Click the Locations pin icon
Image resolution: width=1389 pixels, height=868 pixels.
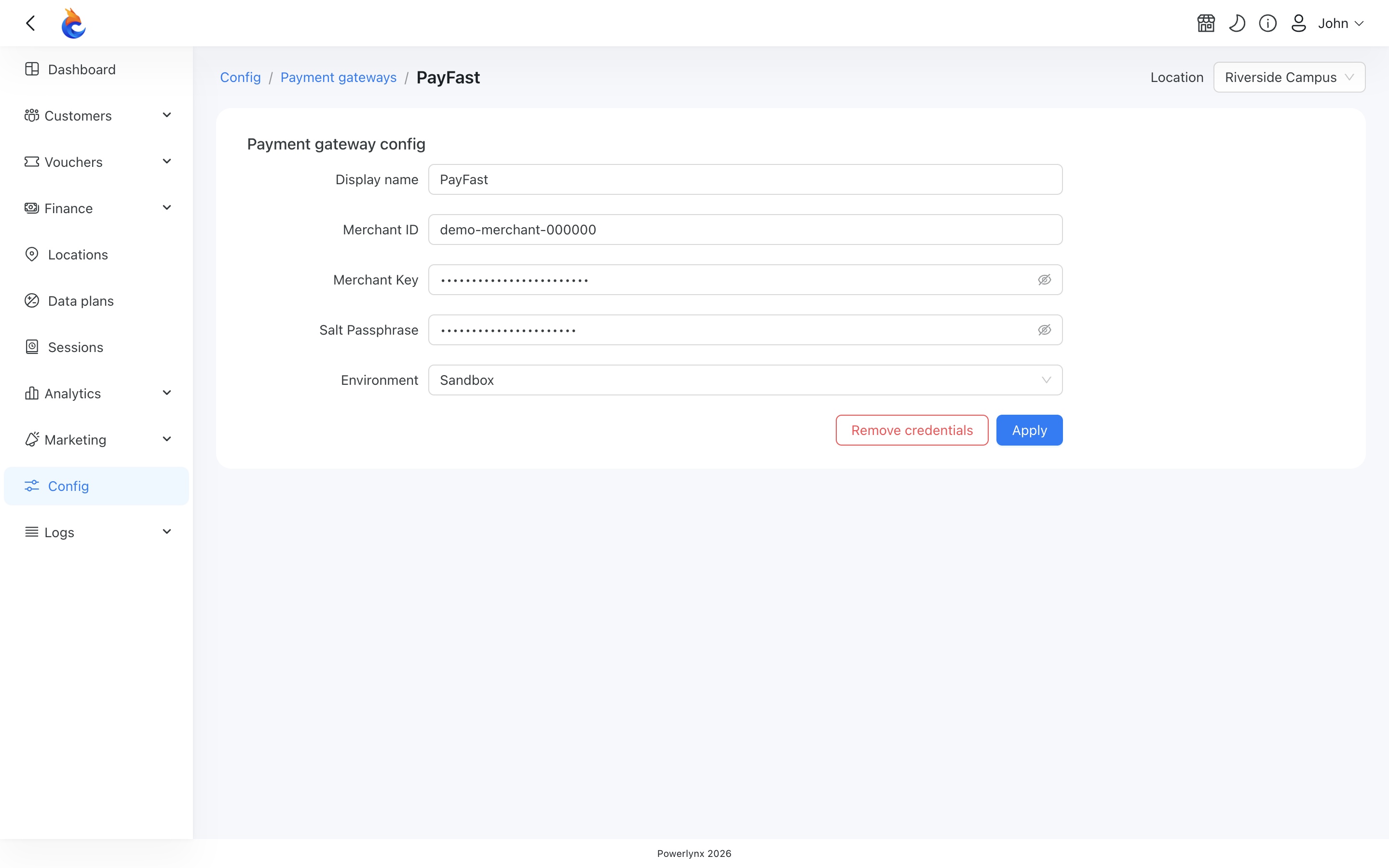(x=32, y=254)
